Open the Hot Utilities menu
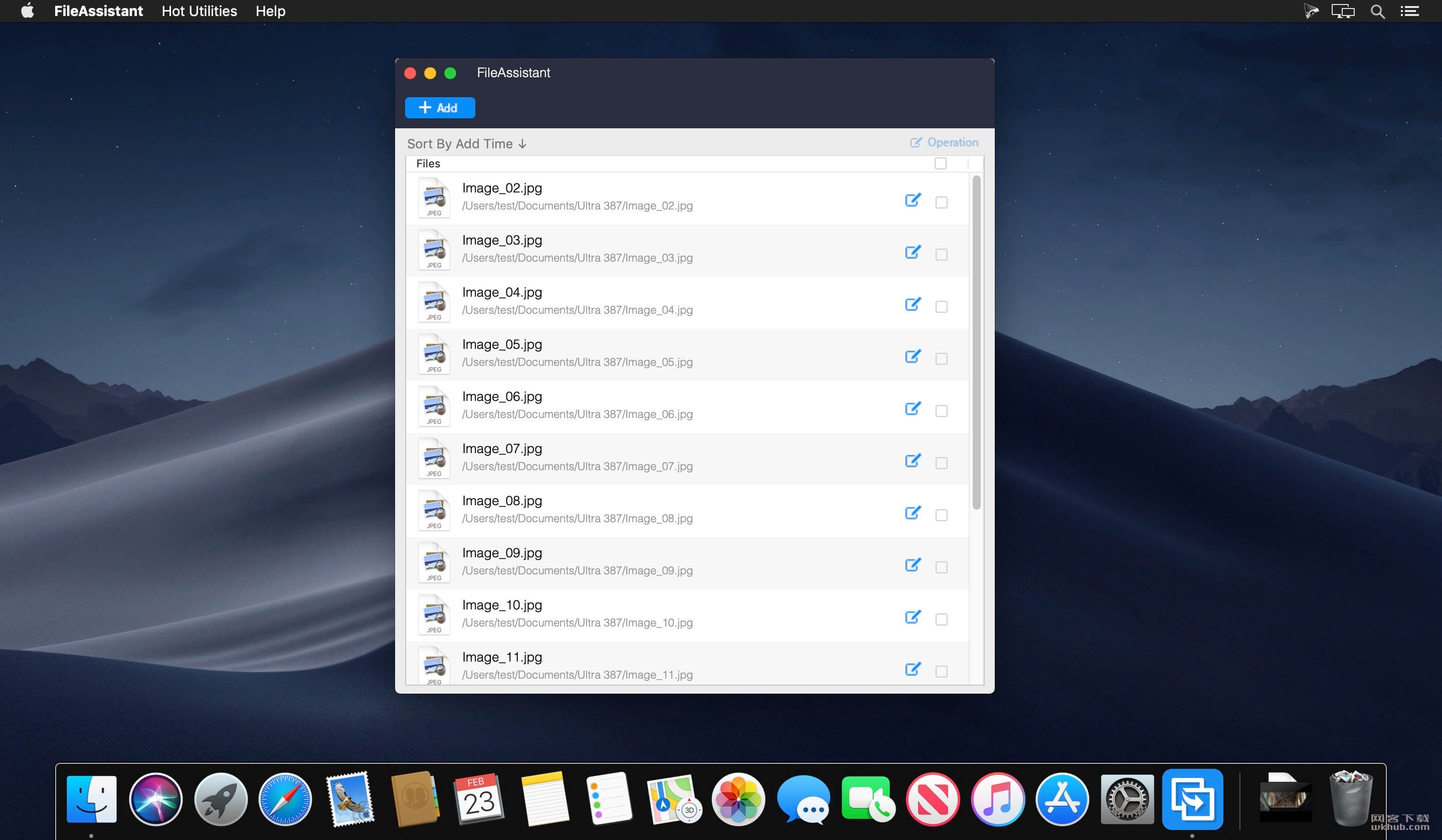 [199, 11]
